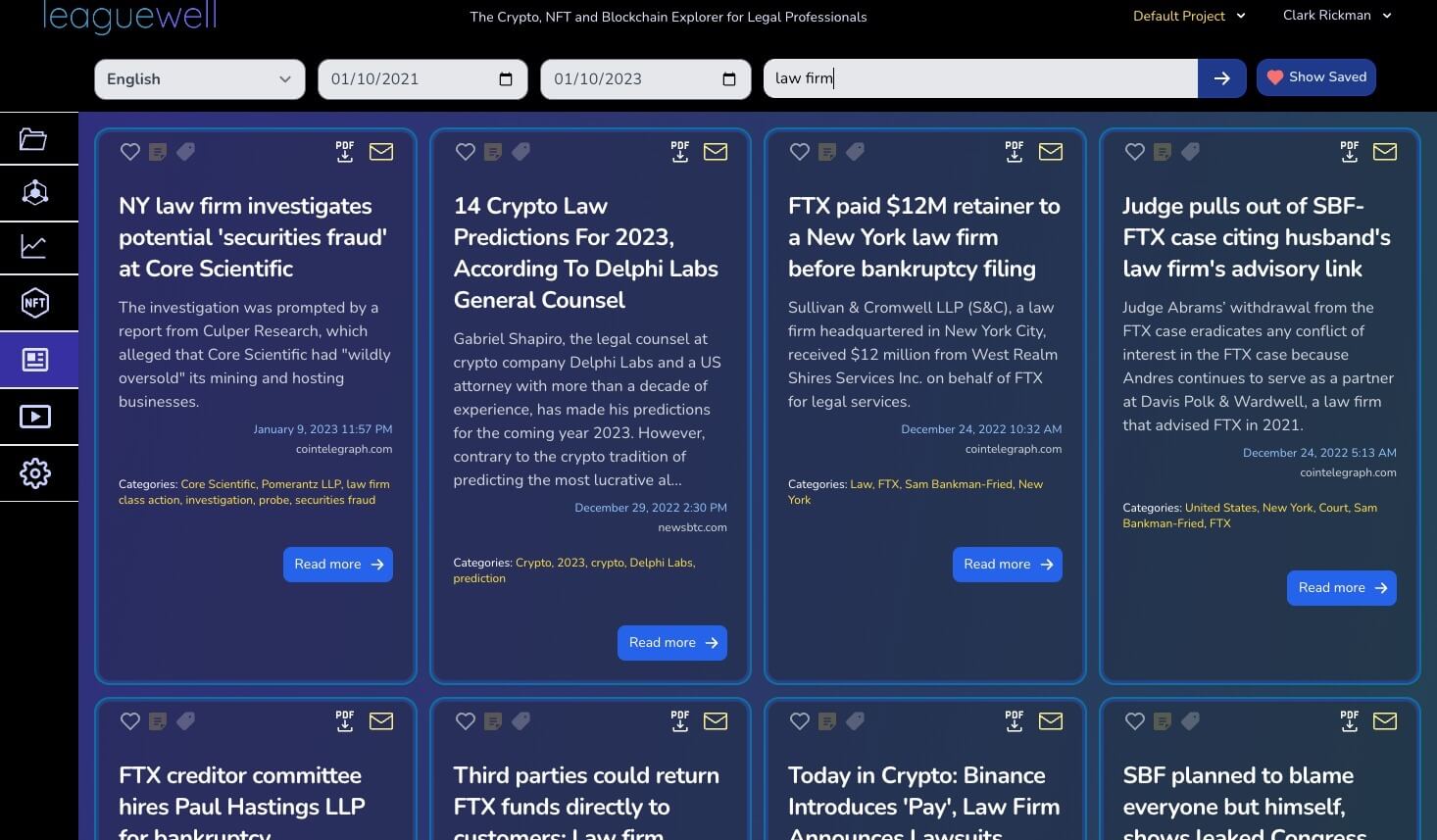Open the video player sidebar icon
The height and width of the screenshot is (840, 1437).
point(34,417)
